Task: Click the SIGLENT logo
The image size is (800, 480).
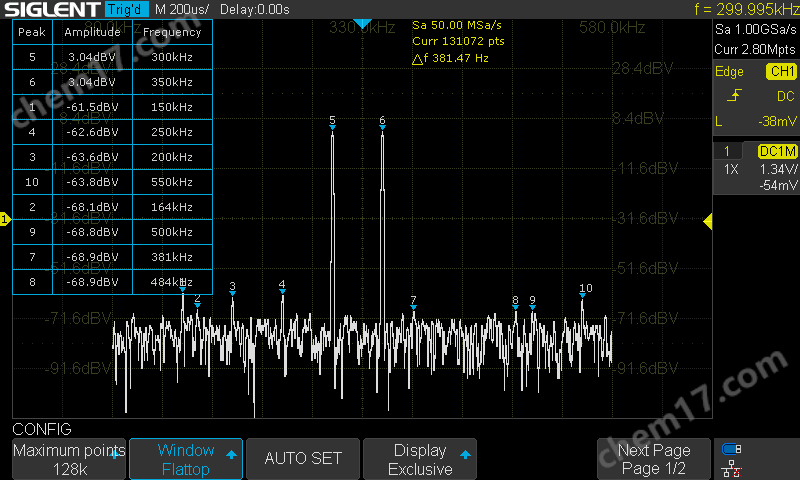Action: tap(52, 9)
